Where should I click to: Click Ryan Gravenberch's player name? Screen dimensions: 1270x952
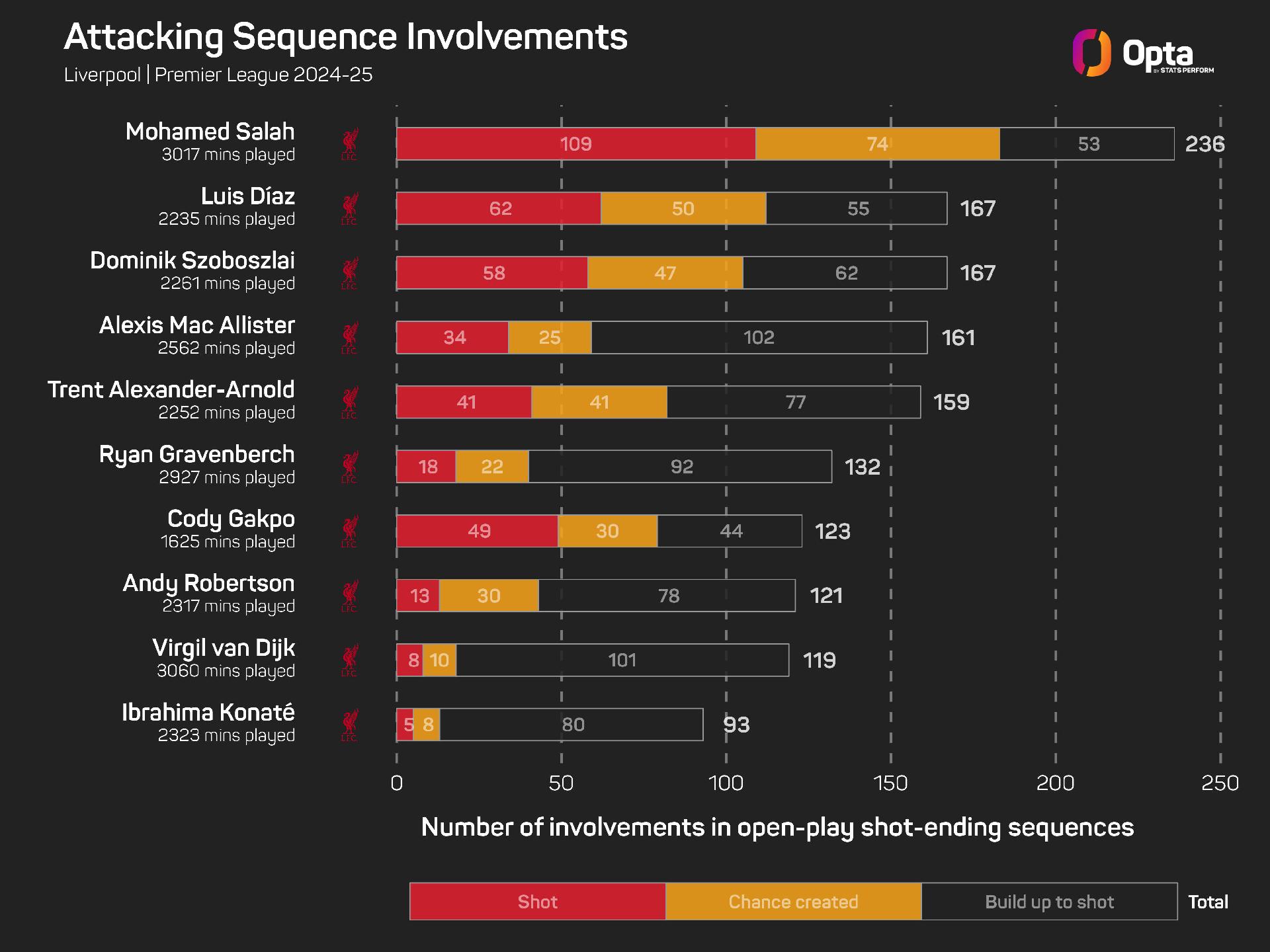196,455
